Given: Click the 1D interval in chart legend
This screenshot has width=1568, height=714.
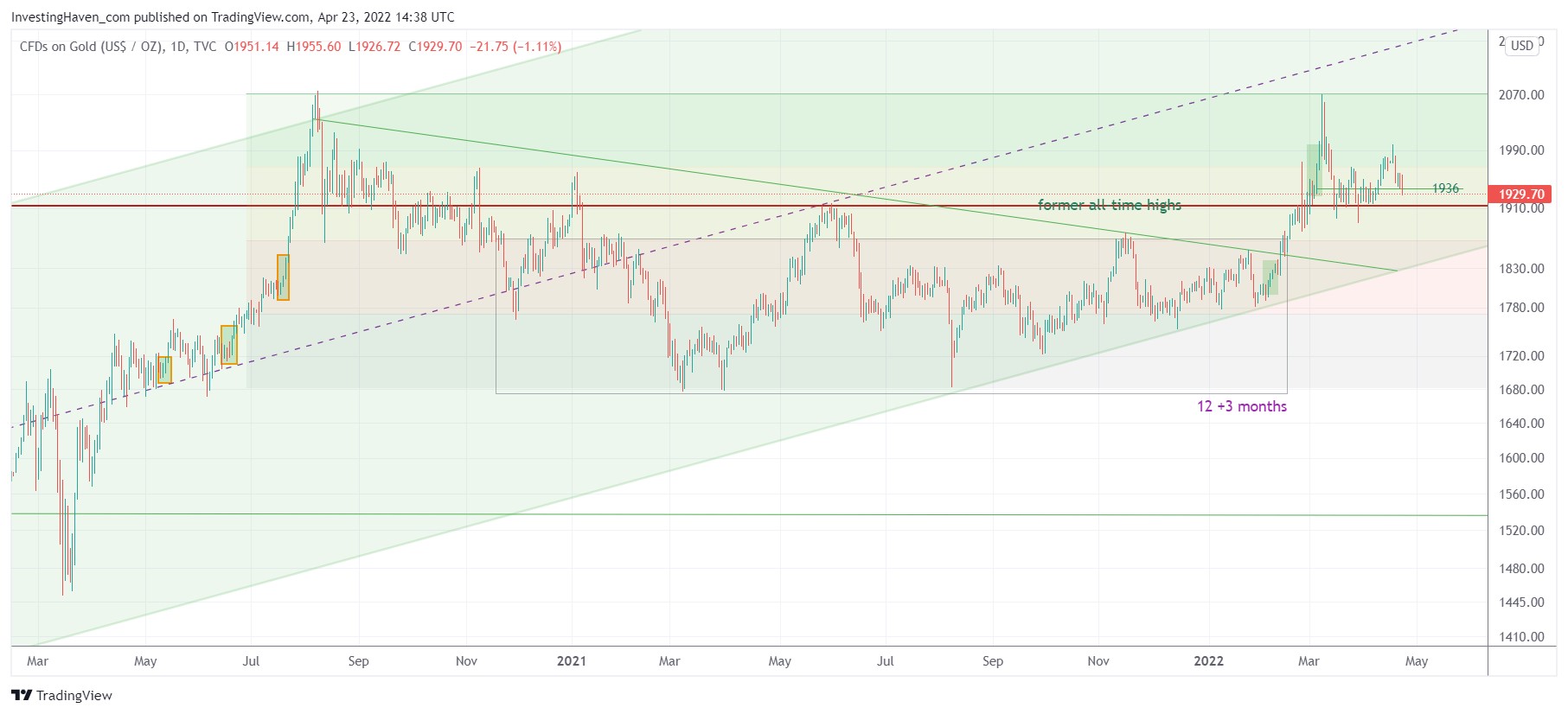Looking at the screenshot, I should point(178,47).
